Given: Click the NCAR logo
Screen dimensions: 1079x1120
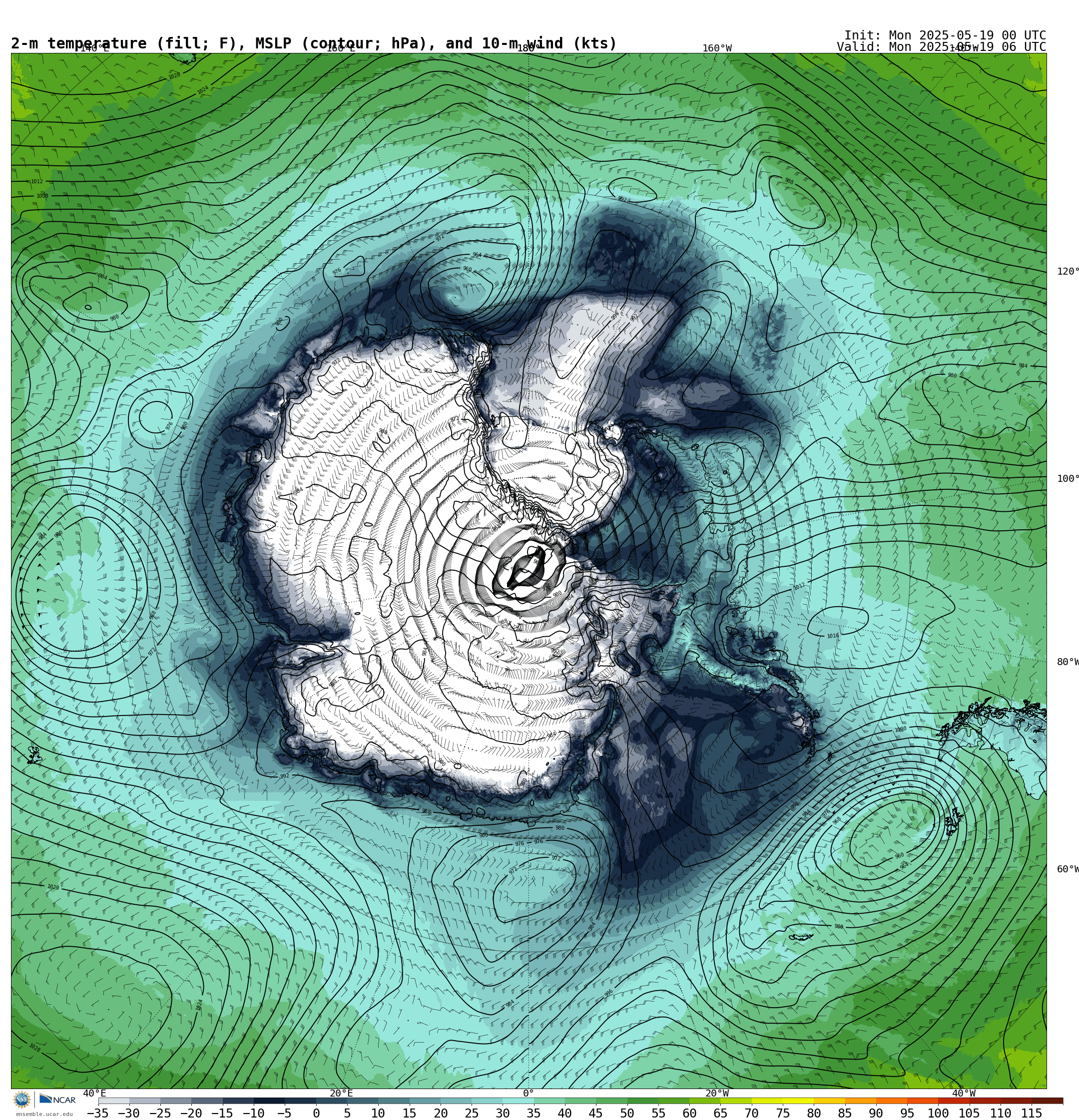Looking at the screenshot, I should [57, 1100].
